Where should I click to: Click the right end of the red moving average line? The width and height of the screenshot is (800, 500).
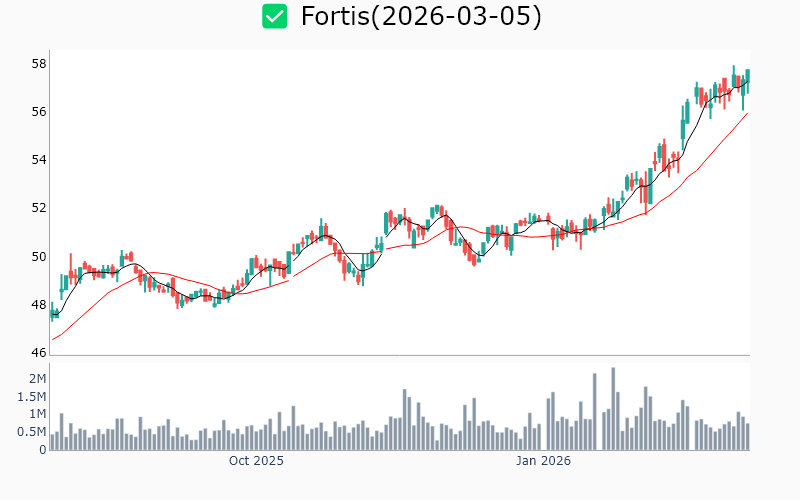click(747, 113)
